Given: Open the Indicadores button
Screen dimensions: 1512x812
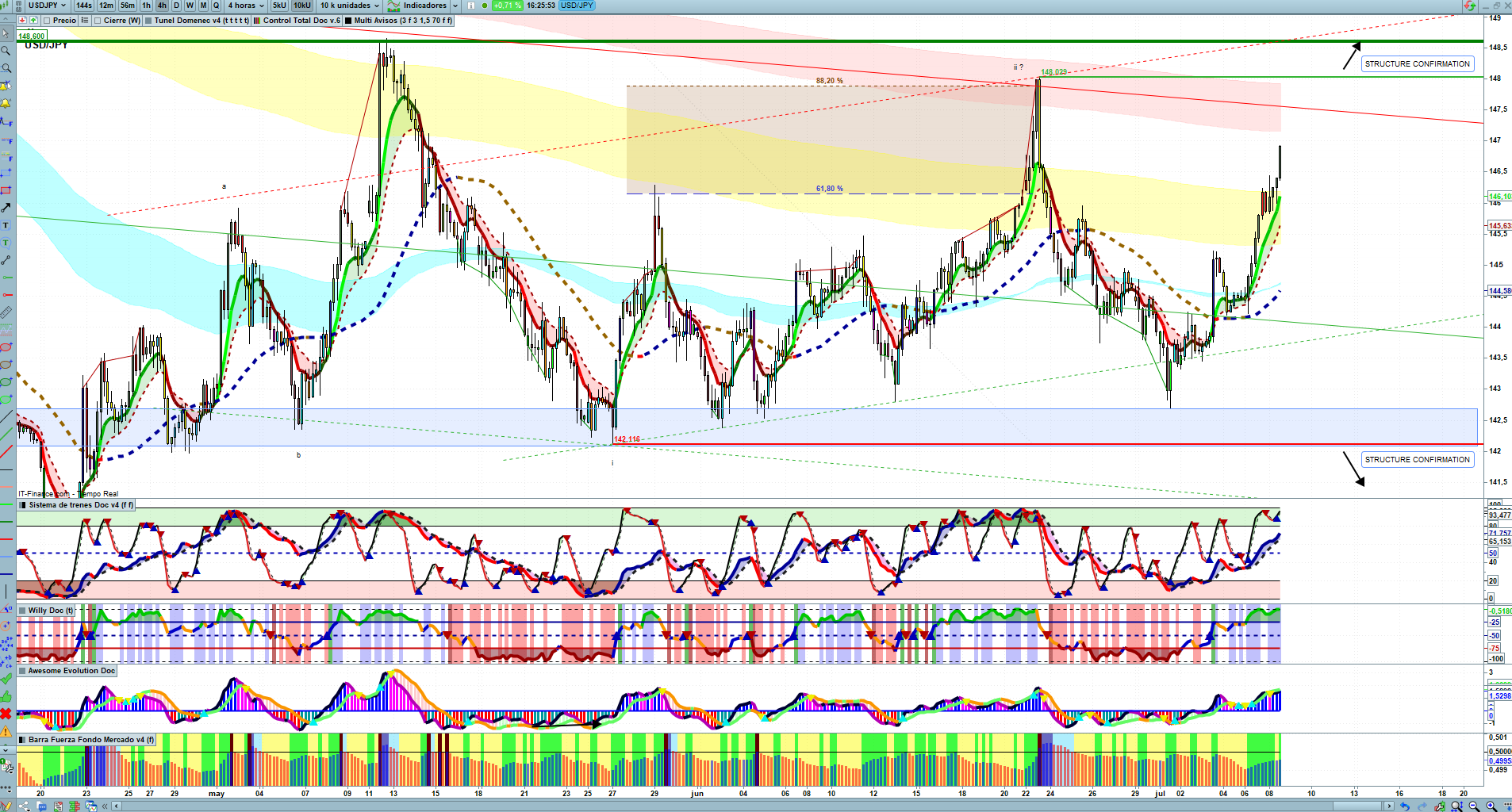Looking at the screenshot, I should pos(418,6).
